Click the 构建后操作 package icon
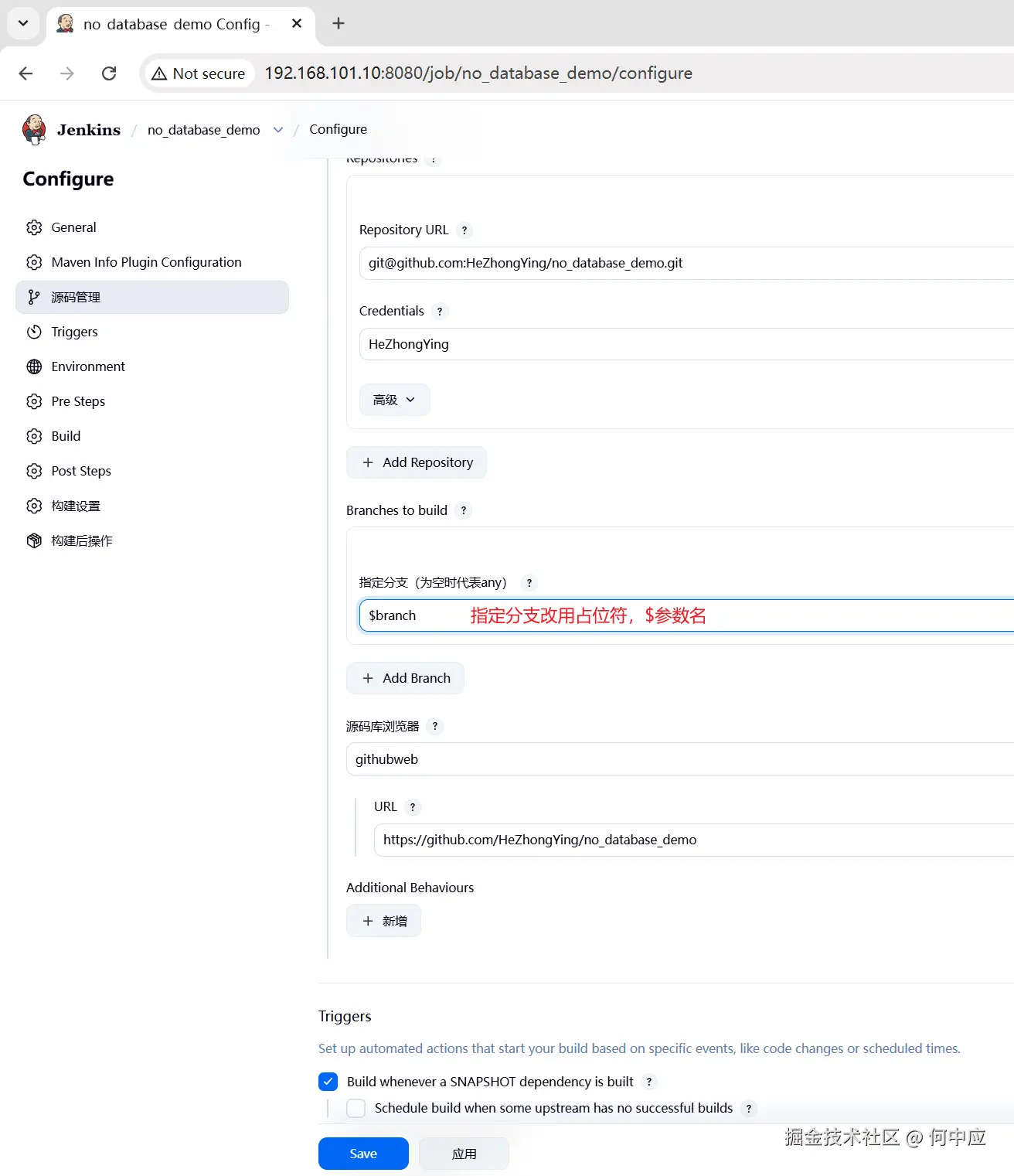This screenshot has width=1014, height=1176. coord(34,541)
